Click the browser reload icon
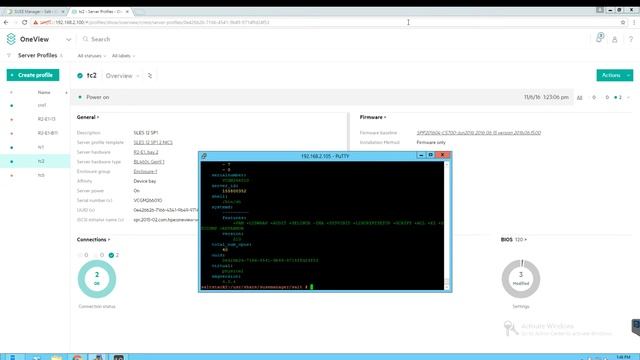This screenshot has height=360, width=640. coord(24,22)
